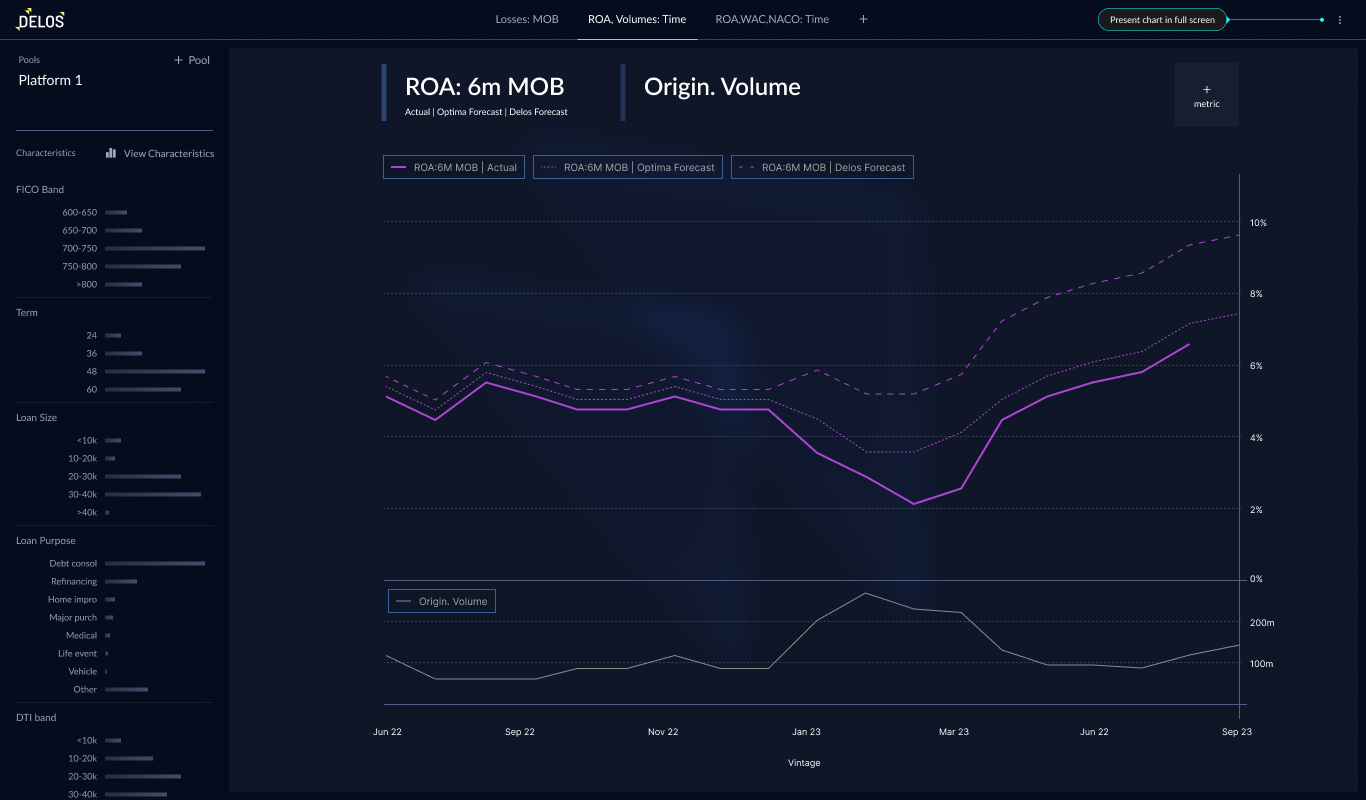1366x800 pixels.
Task: Open the three-dot options menu
Action: tap(1340, 20)
